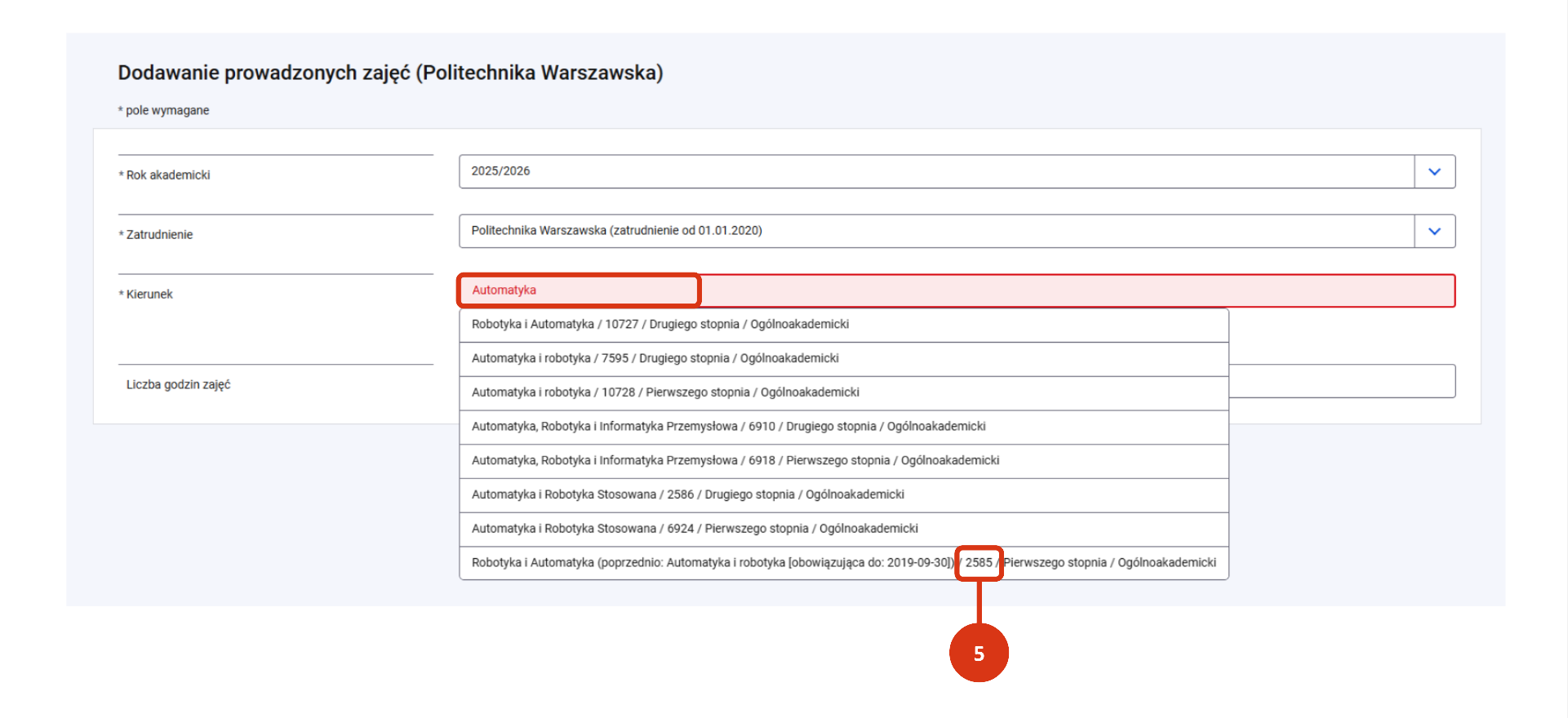
Task: Click the chevron arrow beside 2025/2026
Action: pos(1434,171)
